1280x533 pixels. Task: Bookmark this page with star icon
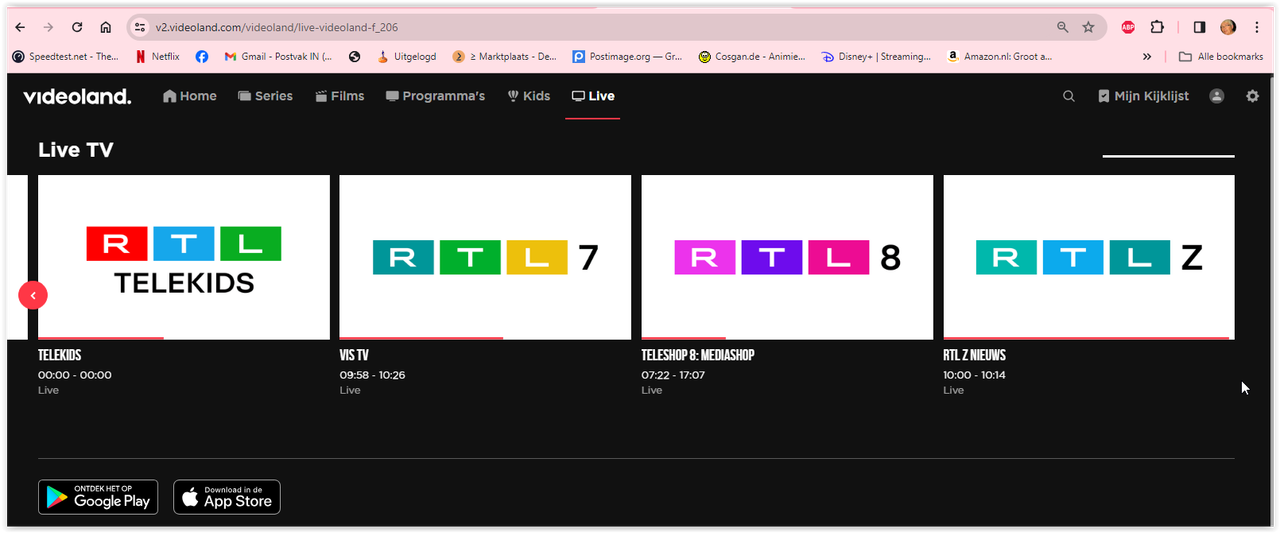click(1088, 27)
